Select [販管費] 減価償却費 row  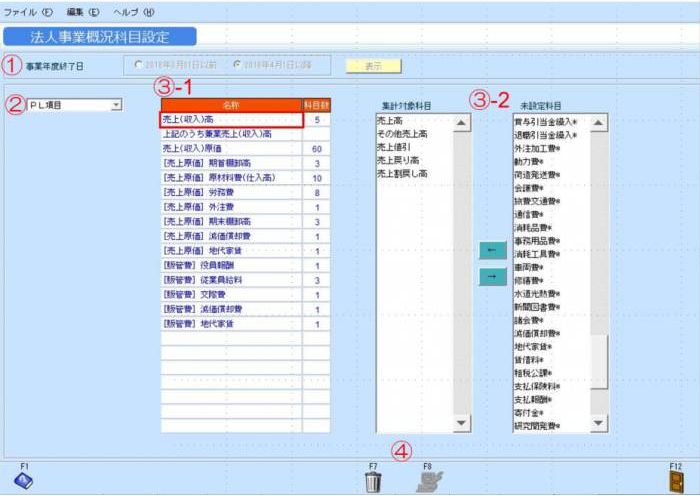click(x=246, y=309)
